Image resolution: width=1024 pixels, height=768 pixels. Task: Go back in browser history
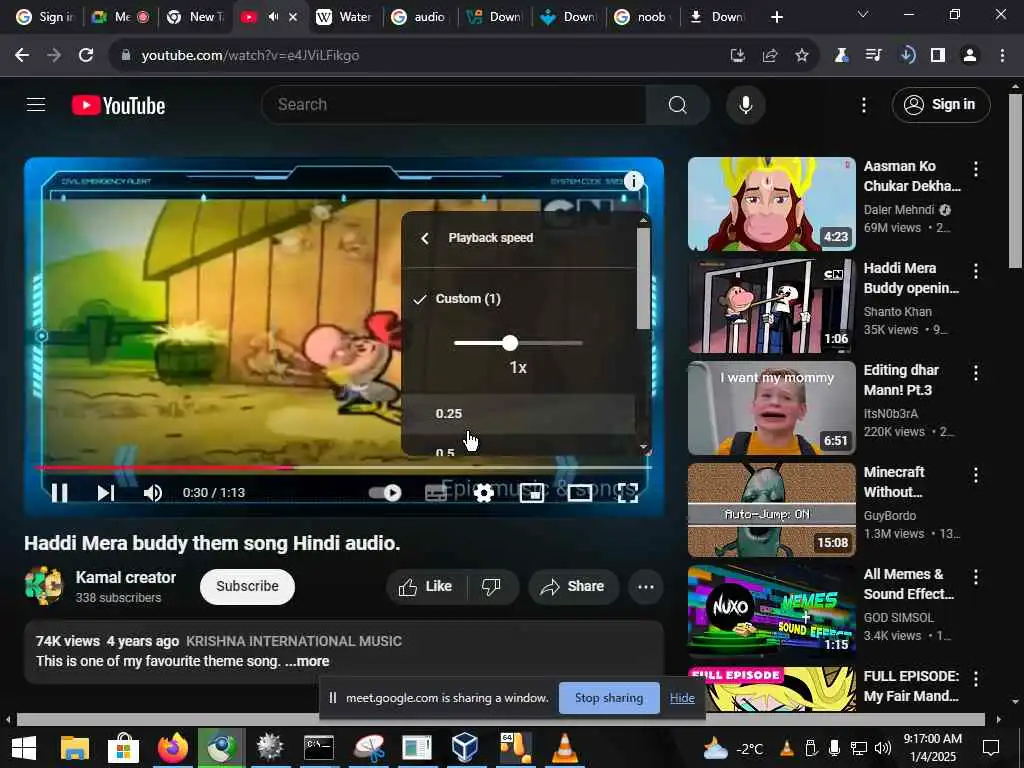coord(22,56)
